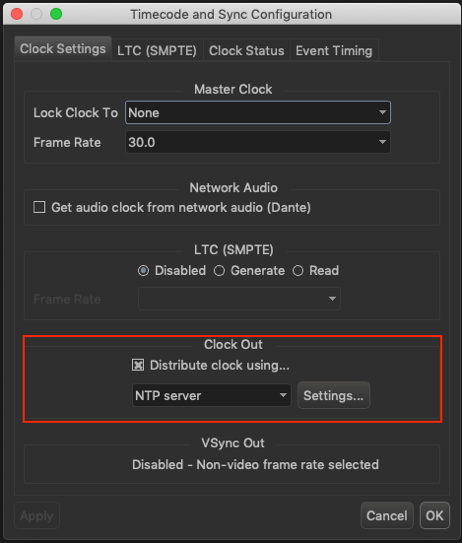Expand the Master Clock Frame Rate dropdown
Viewport: 462px width, 543px height.
(258, 142)
